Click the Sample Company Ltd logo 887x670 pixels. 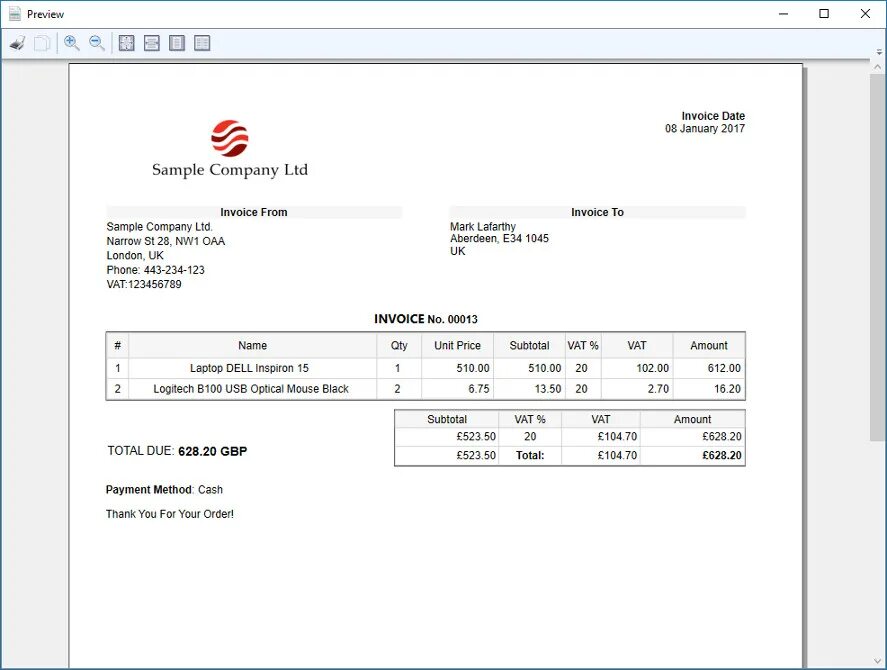[230, 149]
